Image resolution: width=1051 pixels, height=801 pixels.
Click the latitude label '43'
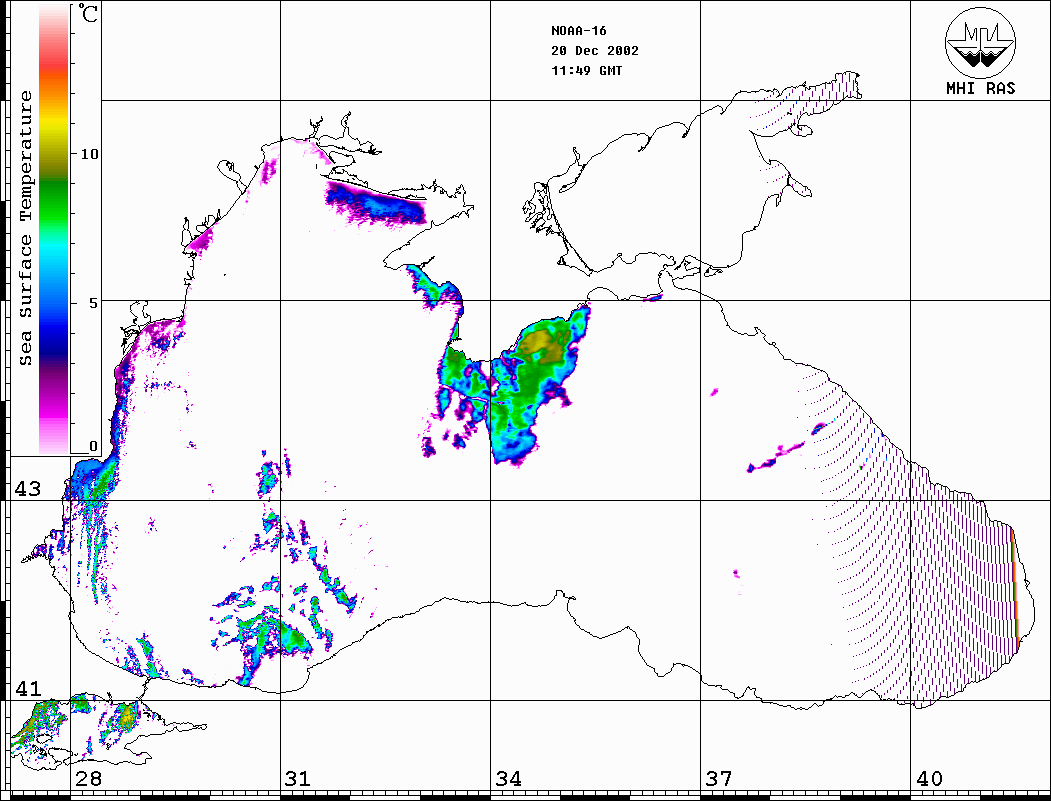(x=28, y=489)
